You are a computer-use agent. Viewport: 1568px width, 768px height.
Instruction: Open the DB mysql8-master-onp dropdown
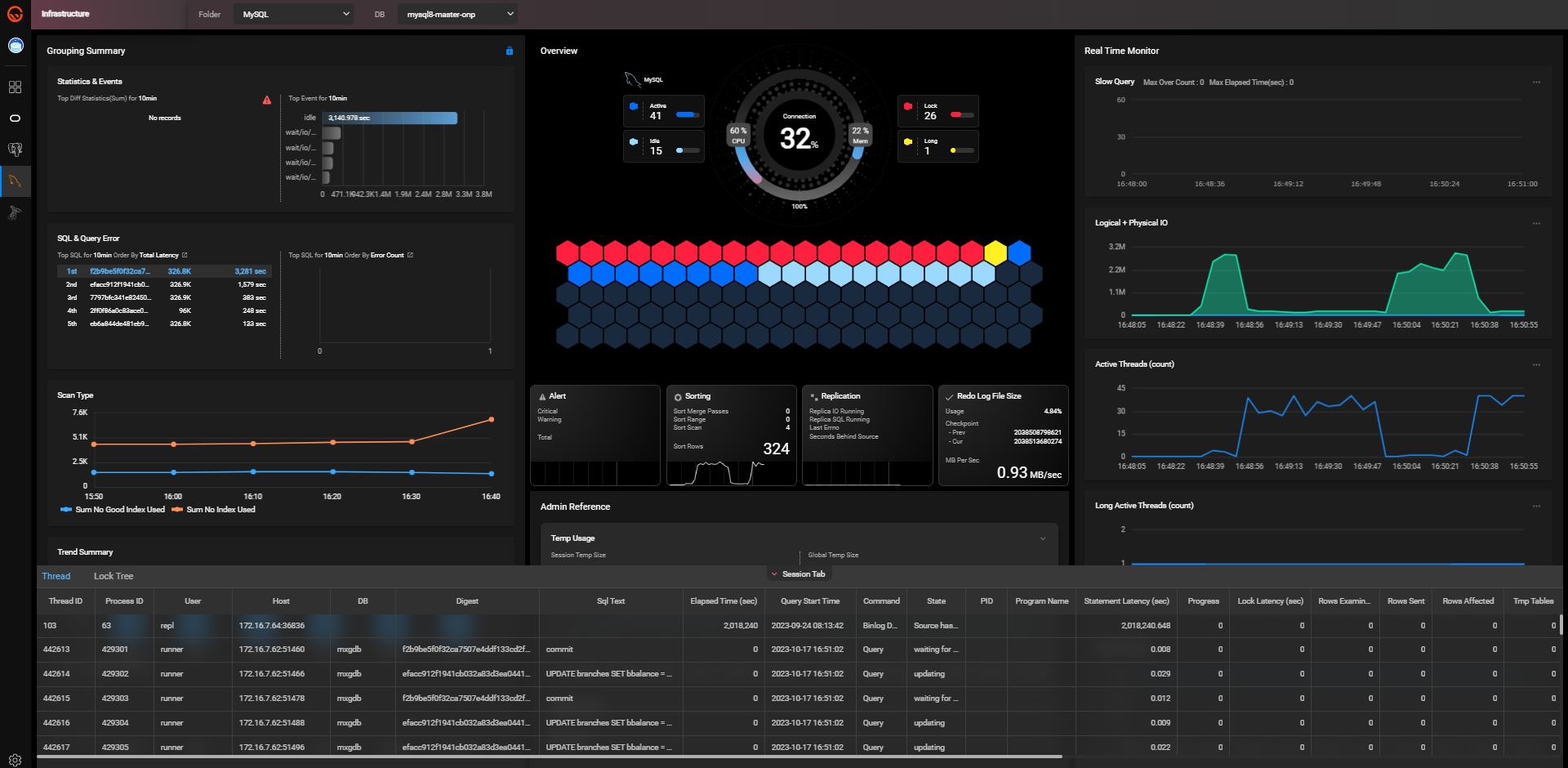click(457, 14)
